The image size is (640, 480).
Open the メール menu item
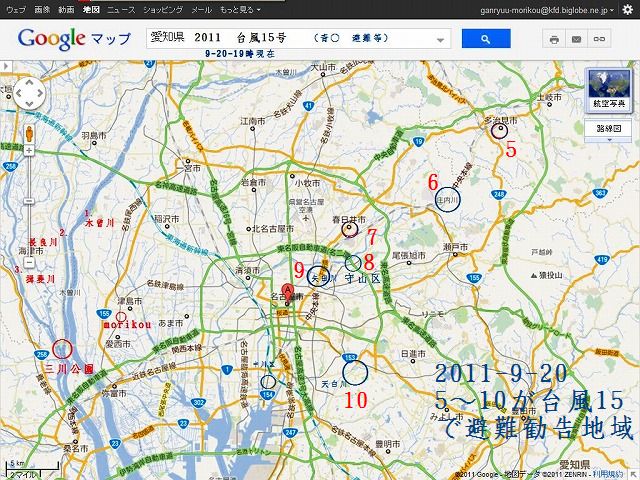pos(201,9)
